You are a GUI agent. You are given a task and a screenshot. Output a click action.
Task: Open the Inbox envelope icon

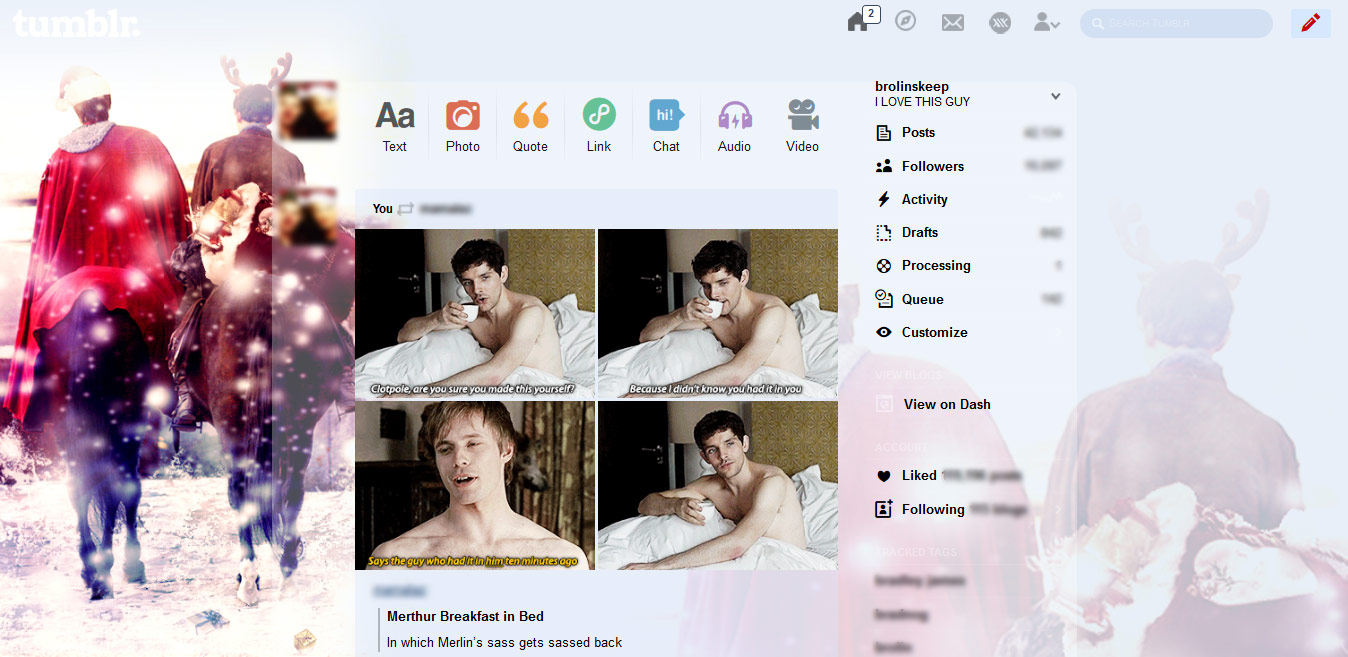[x=953, y=22]
